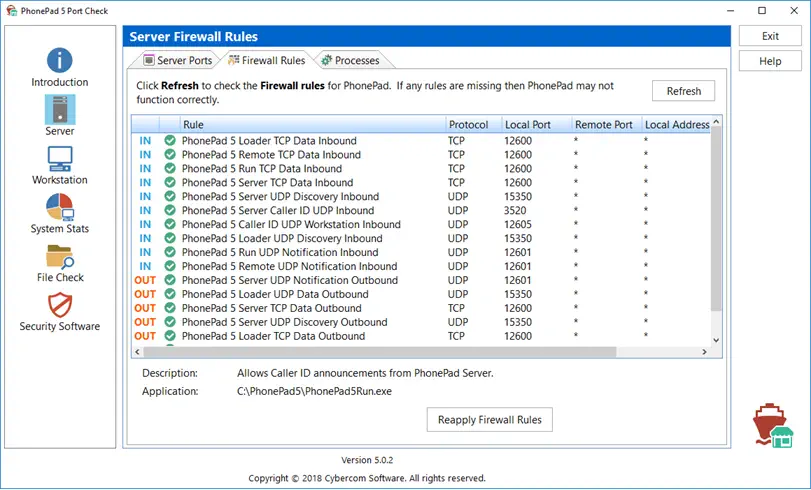Maximize the PhonePad 5 Port Check window
Image resolution: width=811 pixels, height=490 pixels.
click(x=762, y=10)
